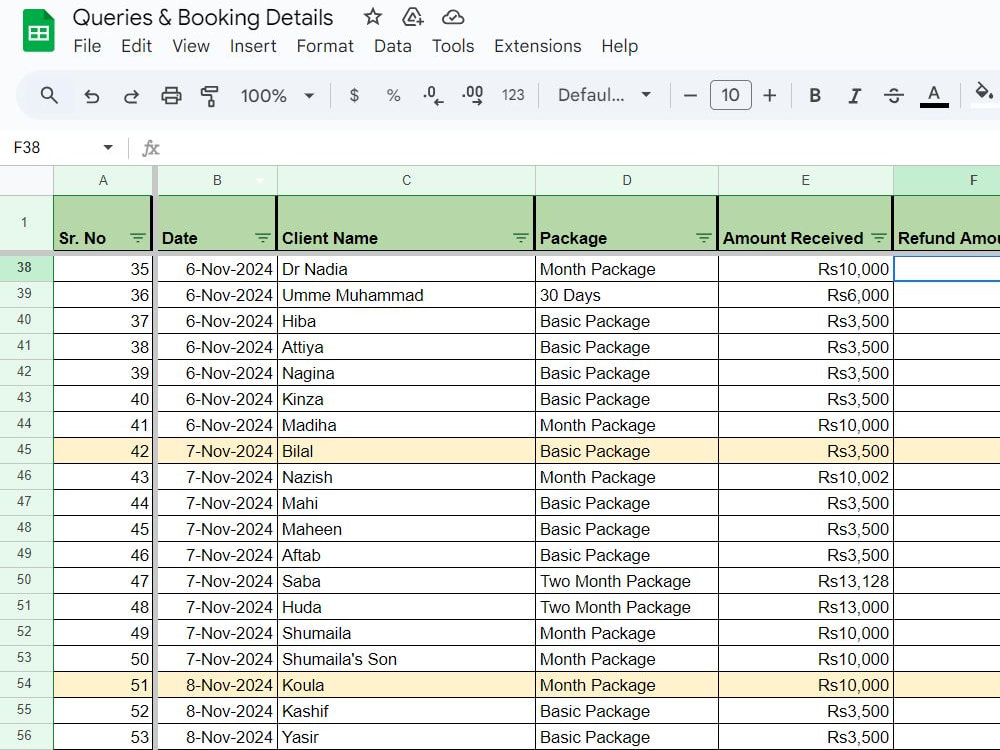The height and width of the screenshot is (750, 1000).
Task: Select the cell containing Kashif
Action: [x=406, y=711]
